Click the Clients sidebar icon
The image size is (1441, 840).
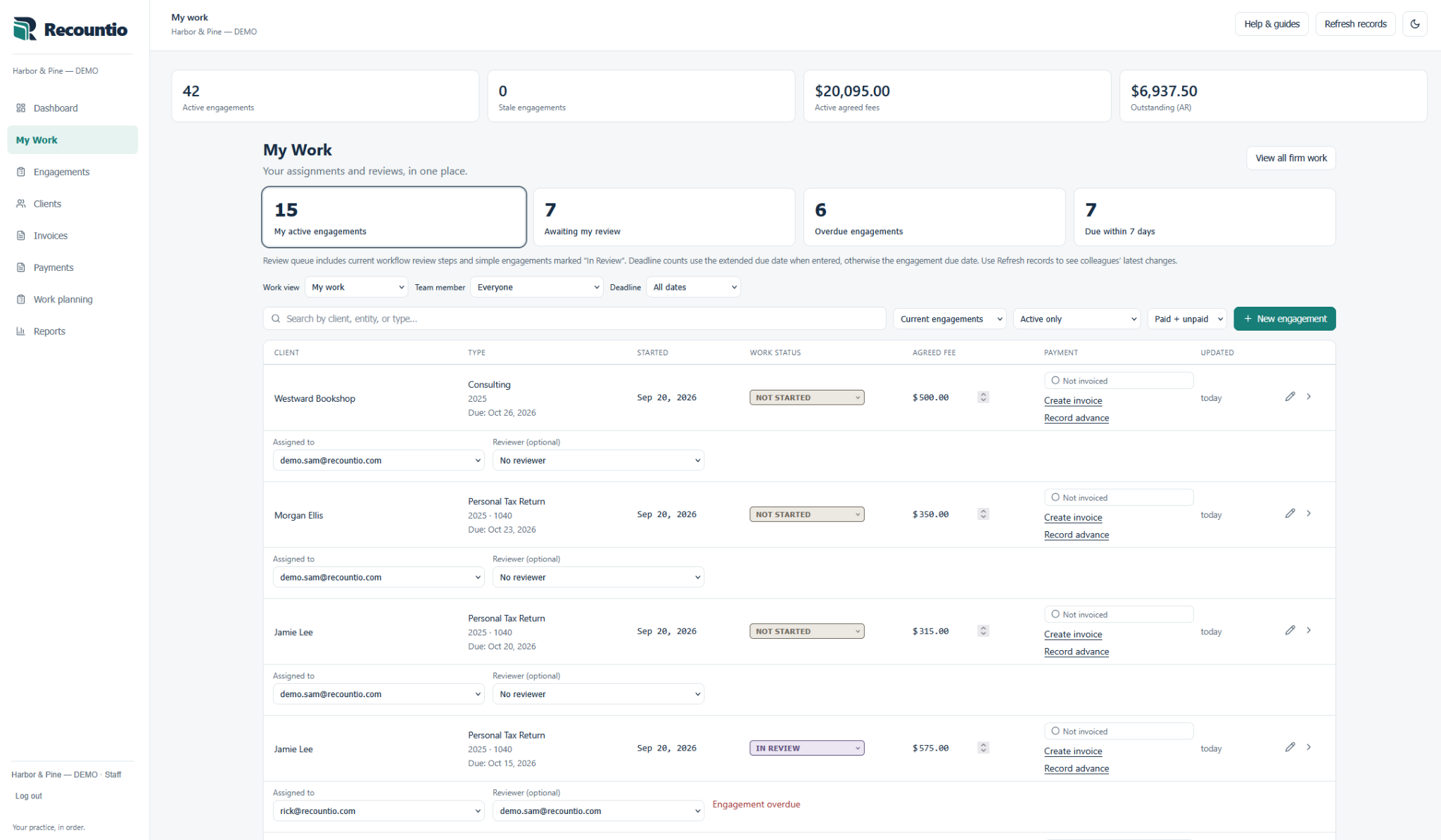(21, 203)
